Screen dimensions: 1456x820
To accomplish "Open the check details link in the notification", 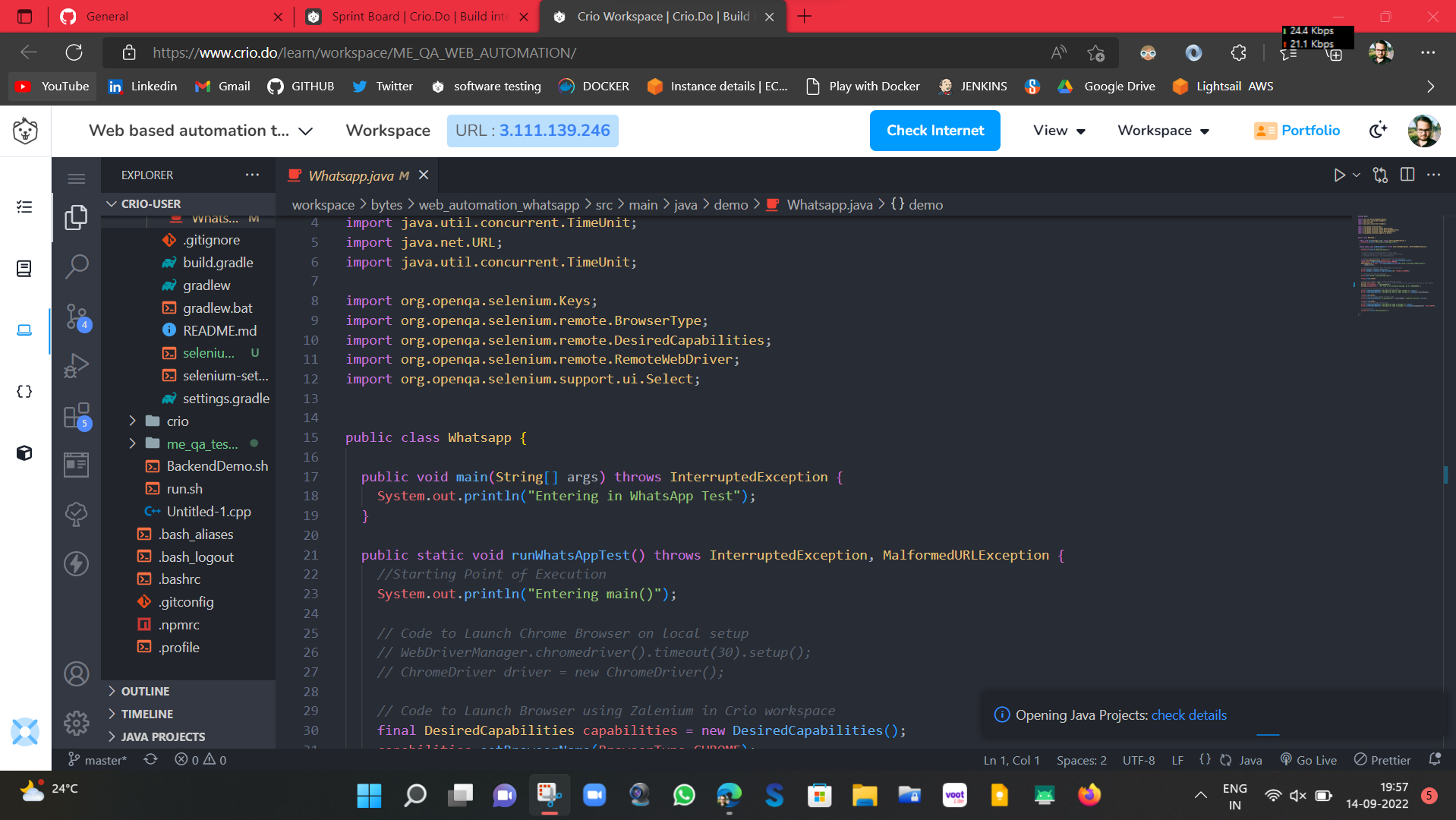I will point(1187,714).
